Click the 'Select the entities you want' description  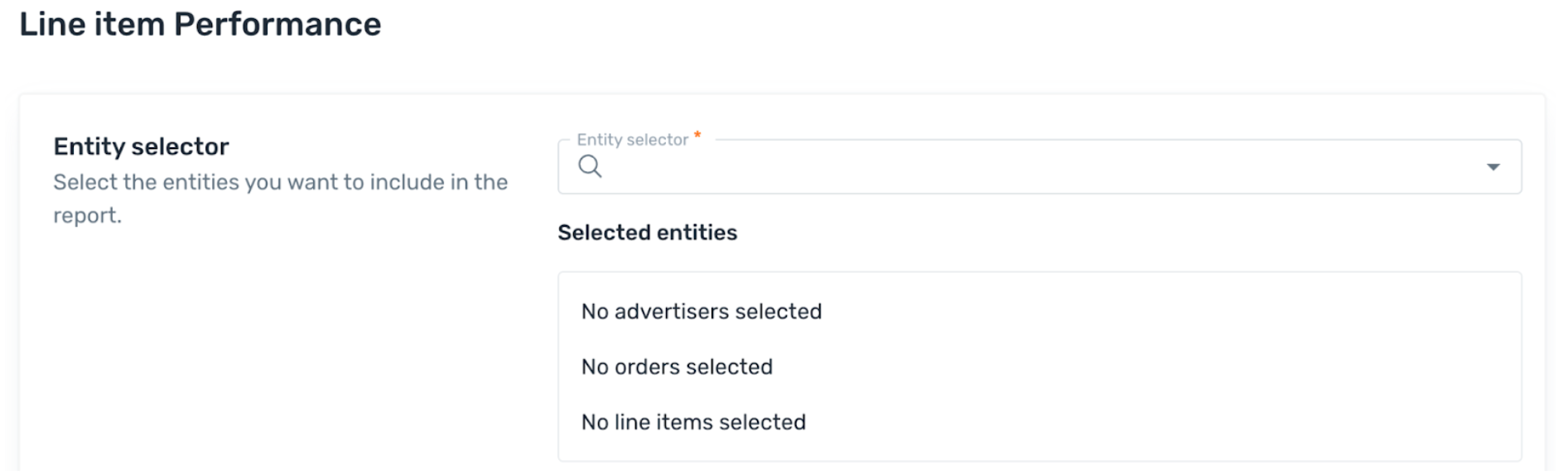tap(280, 199)
